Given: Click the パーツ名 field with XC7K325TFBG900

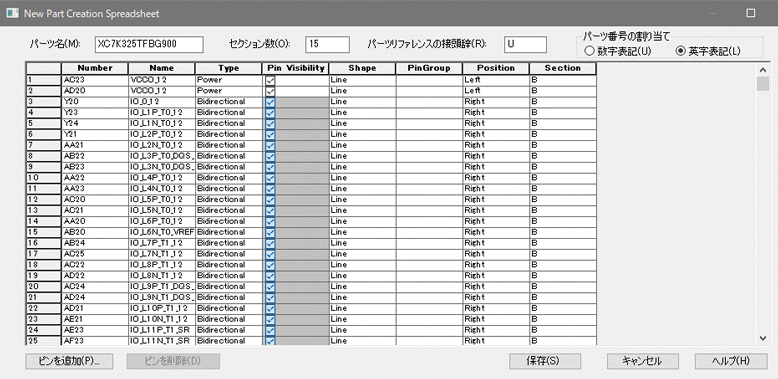Looking at the screenshot, I should click(148, 44).
